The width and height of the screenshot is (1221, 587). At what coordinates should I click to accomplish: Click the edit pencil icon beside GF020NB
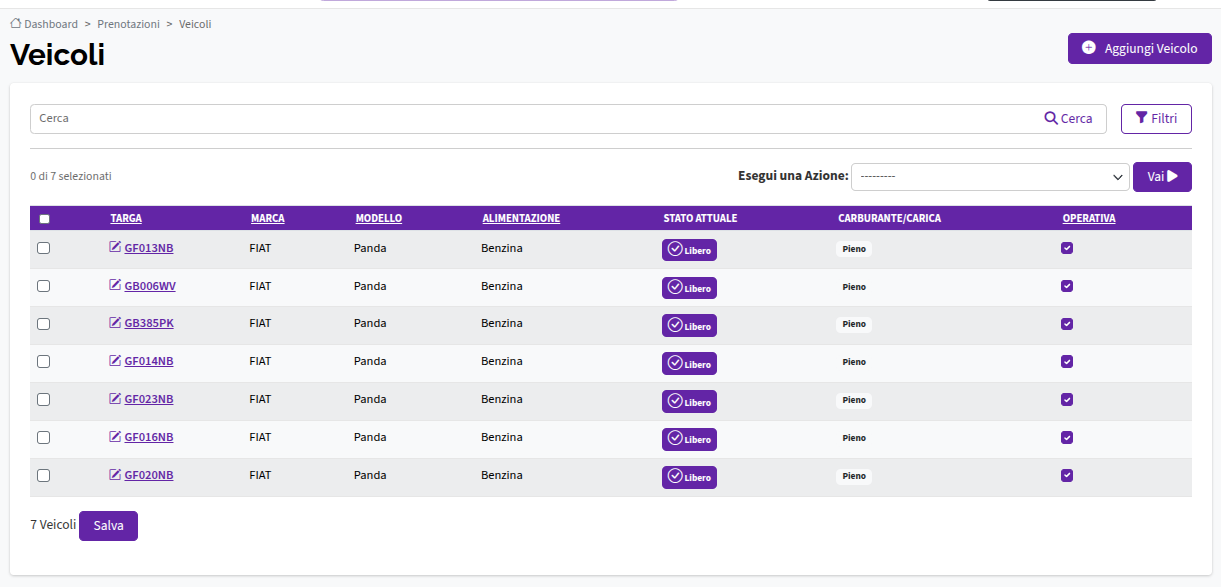pos(115,475)
